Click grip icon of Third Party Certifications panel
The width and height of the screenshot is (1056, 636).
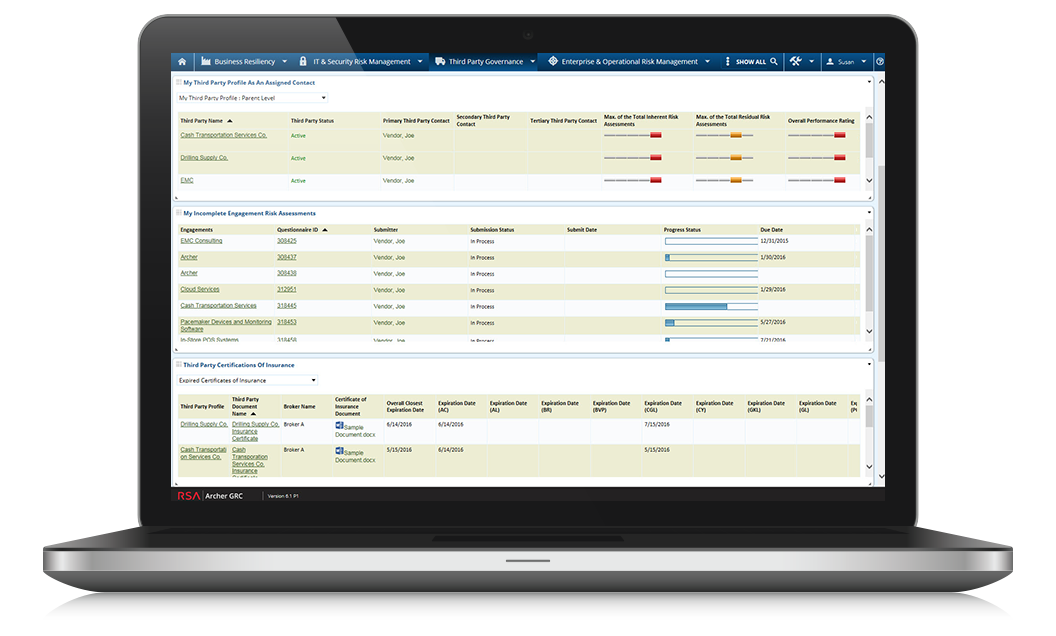[179, 364]
